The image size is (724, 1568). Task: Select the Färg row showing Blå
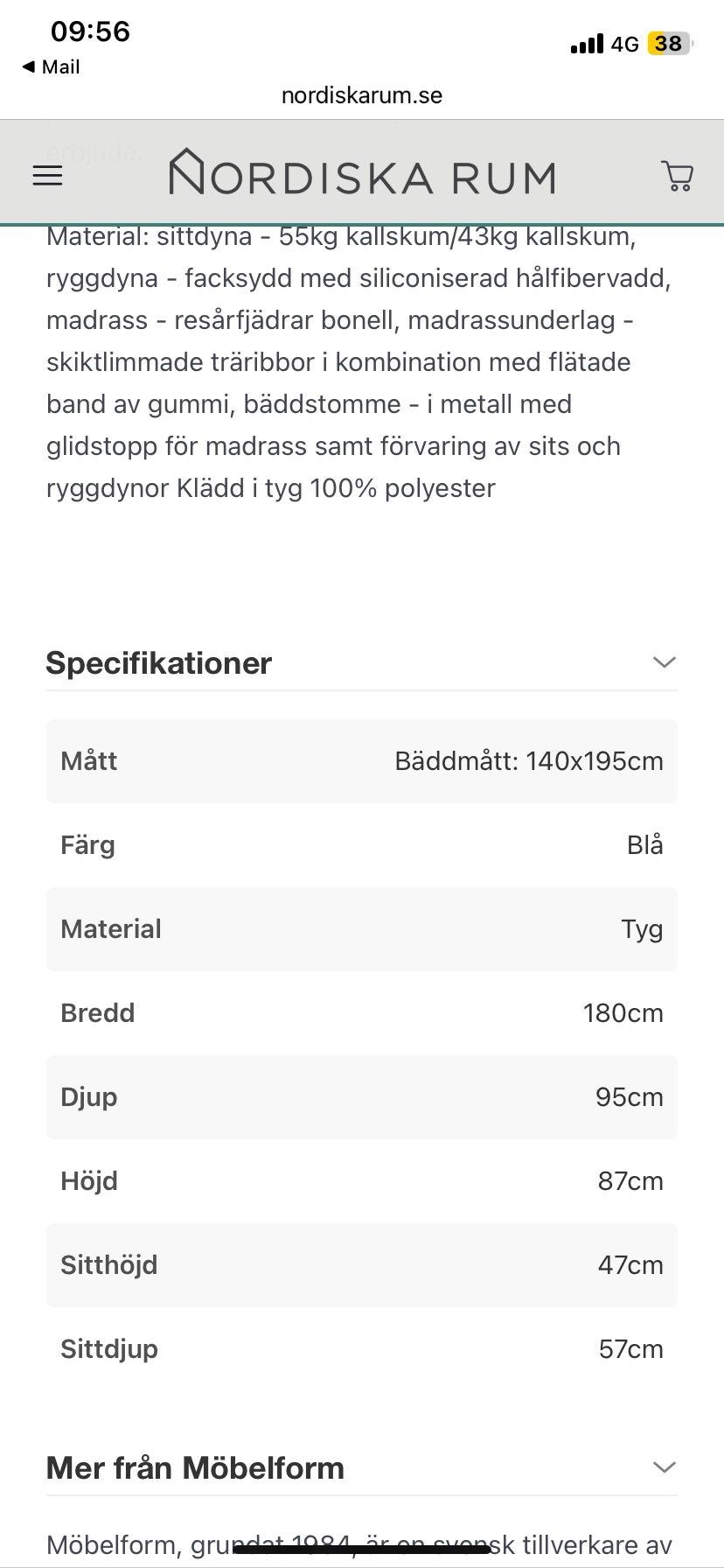[x=362, y=845]
